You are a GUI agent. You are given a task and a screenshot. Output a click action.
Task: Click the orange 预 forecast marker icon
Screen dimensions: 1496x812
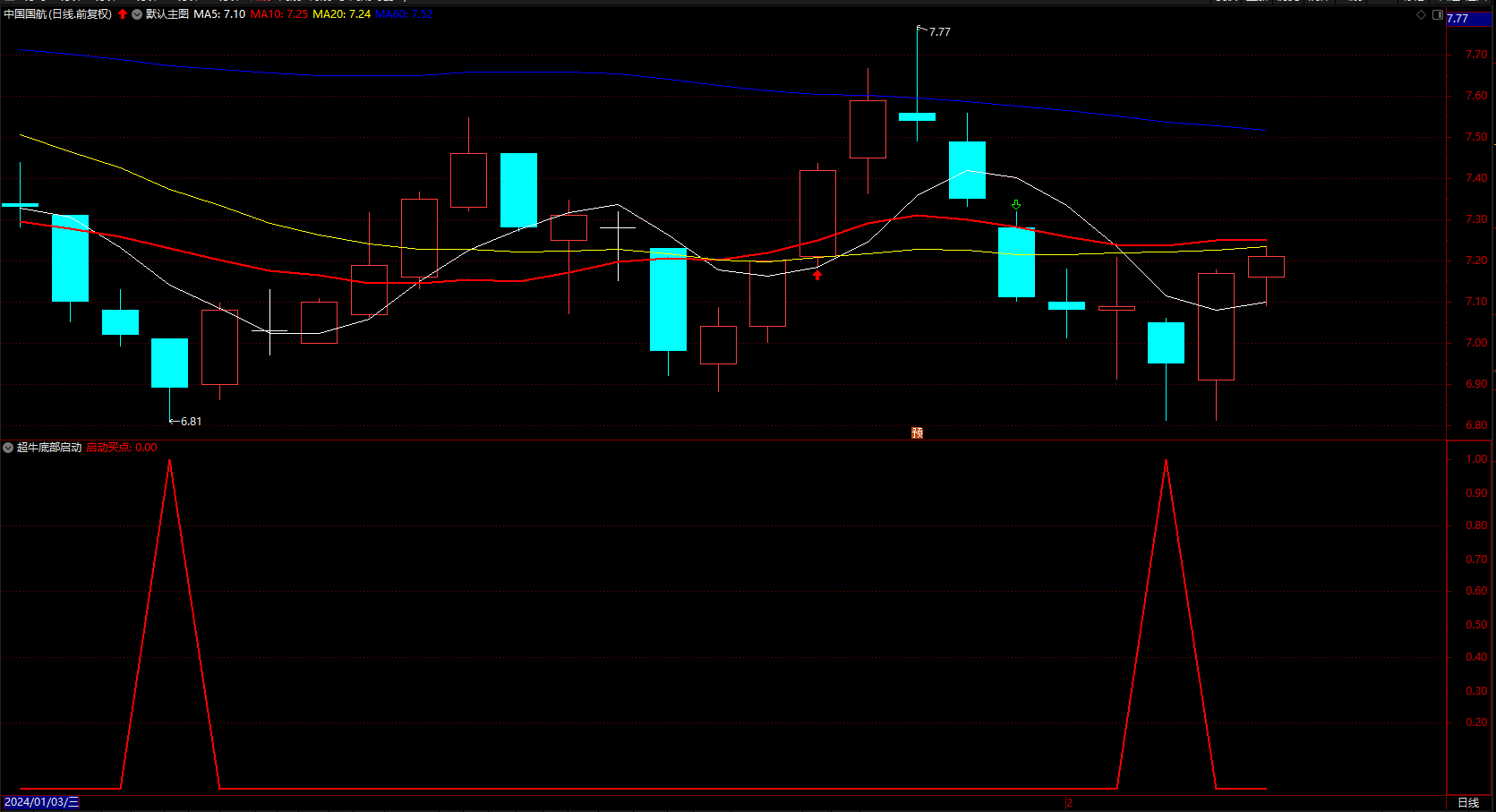pos(917,432)
